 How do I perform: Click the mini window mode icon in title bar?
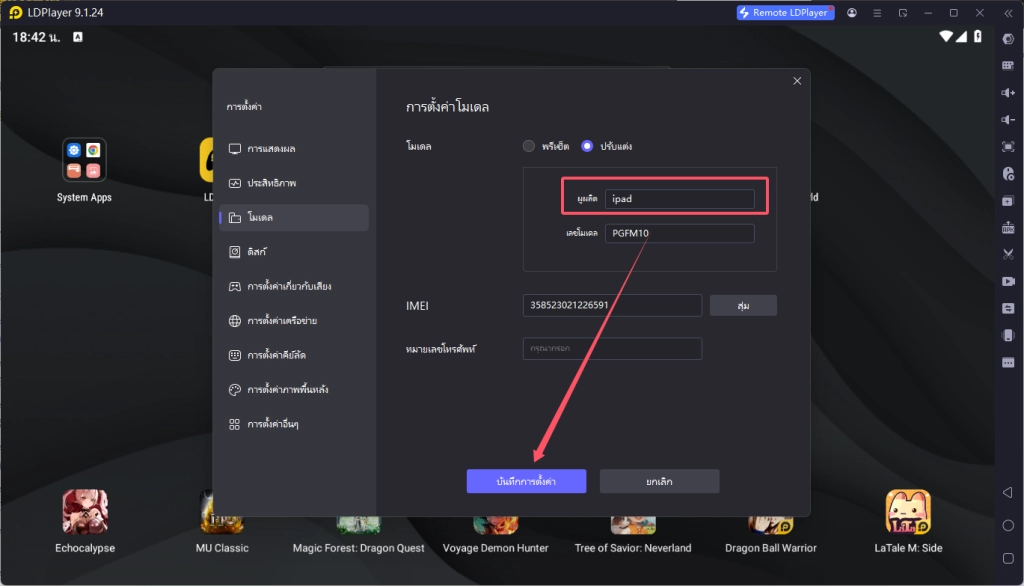click(x=903, y=12)
